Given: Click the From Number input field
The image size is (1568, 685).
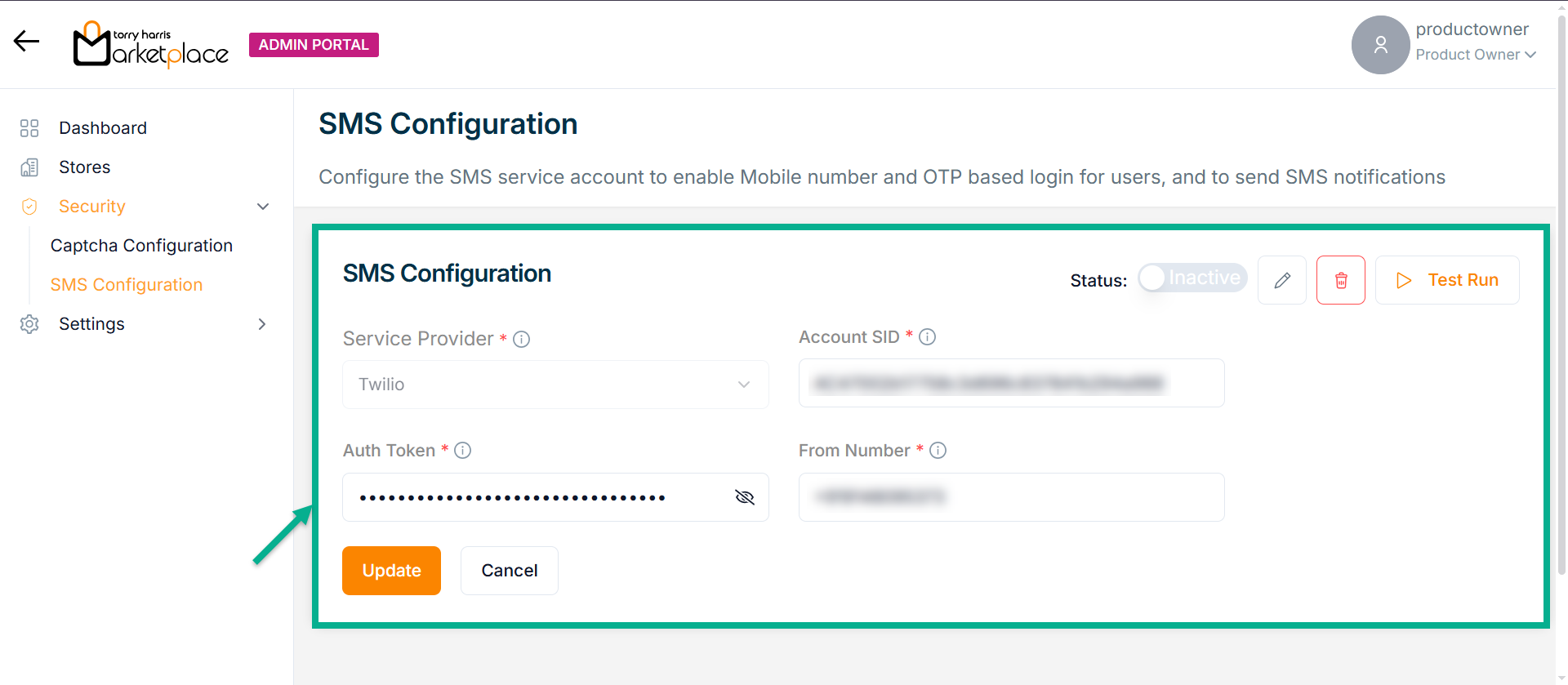Looking at the screenshot, I should point(1011,497).
